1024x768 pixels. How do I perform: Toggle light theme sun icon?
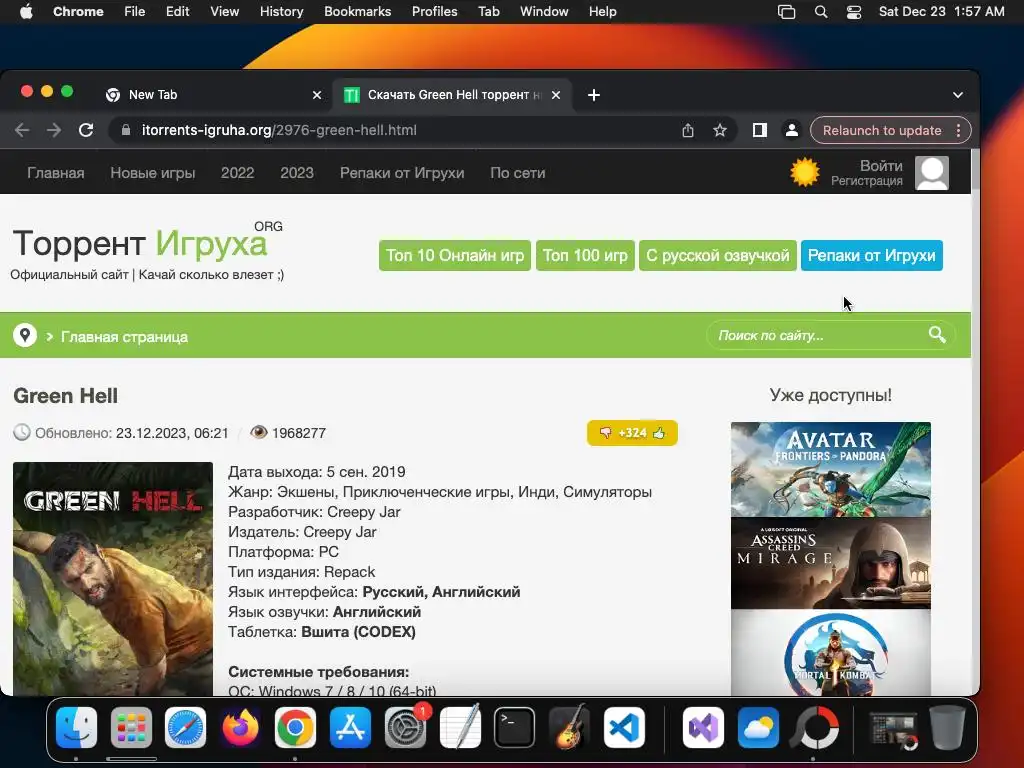(805, 172)
